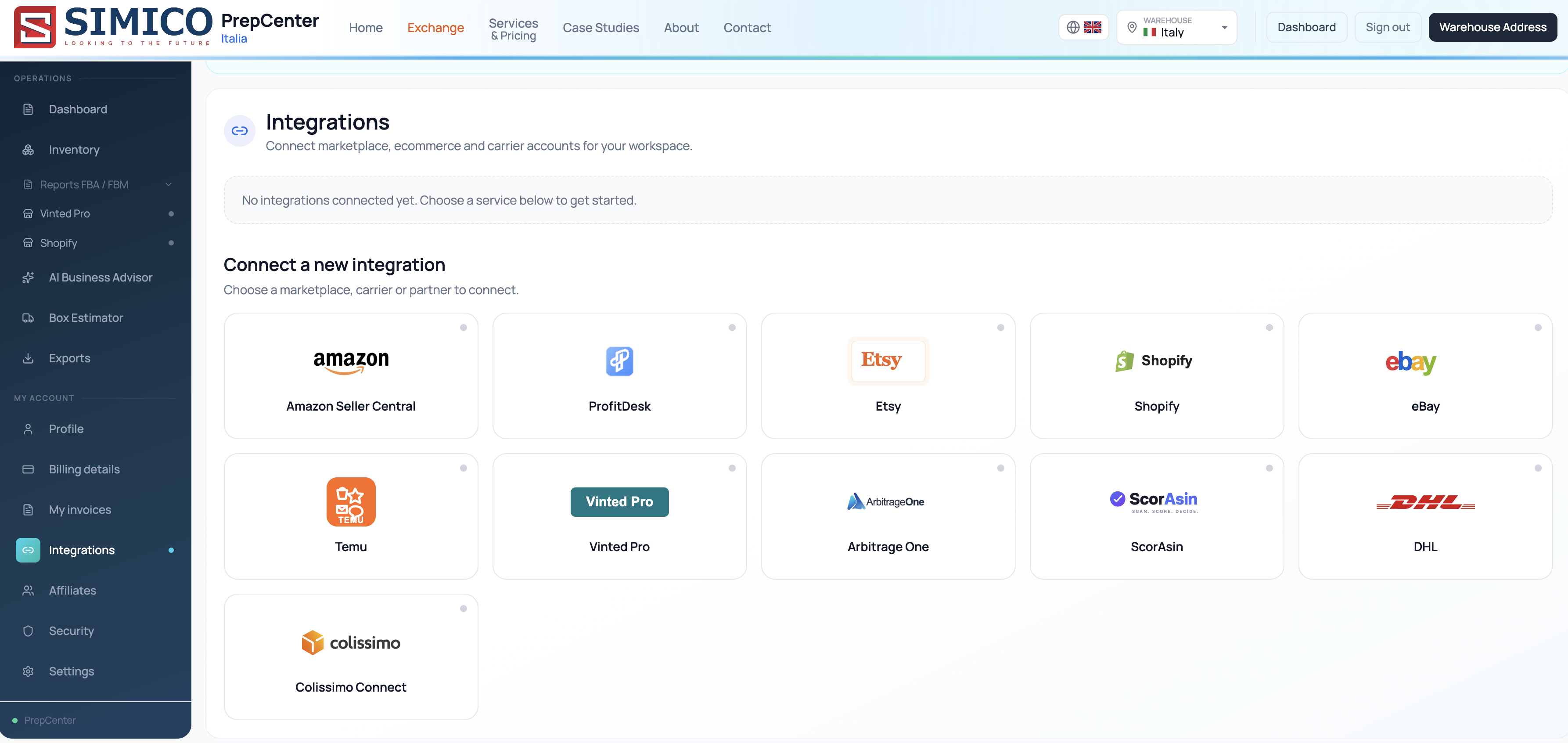Image resolution: width=1568 pixels, height=743 pixels.
Task: Click the Dashboard button in the header
Action: click(1306, 27)
